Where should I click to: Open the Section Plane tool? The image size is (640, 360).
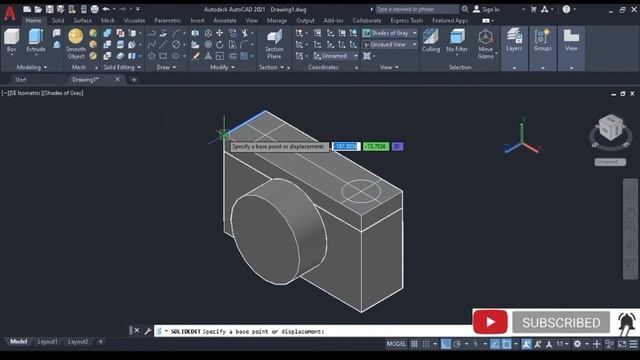pyautogui.click(x=274, y=44)
